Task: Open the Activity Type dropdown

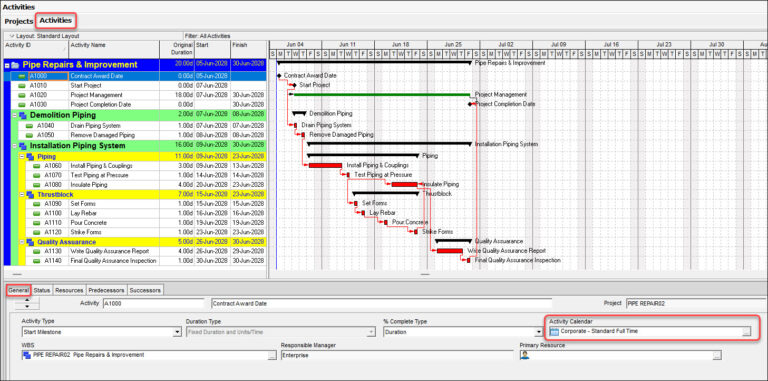Action: click(177, 332)
